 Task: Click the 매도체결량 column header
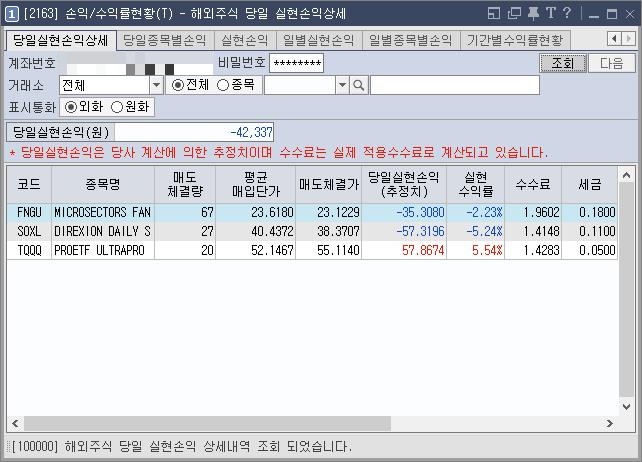click(185, 184)
